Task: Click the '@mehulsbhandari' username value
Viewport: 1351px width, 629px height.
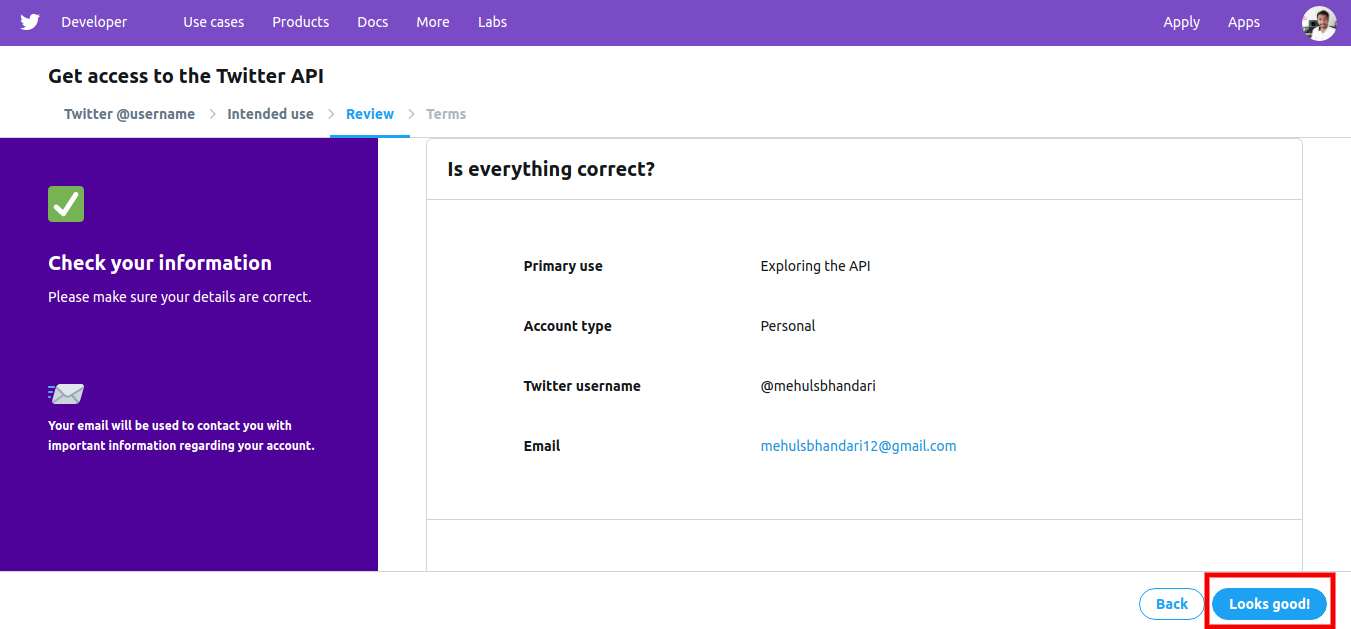Action: point(818,386)
